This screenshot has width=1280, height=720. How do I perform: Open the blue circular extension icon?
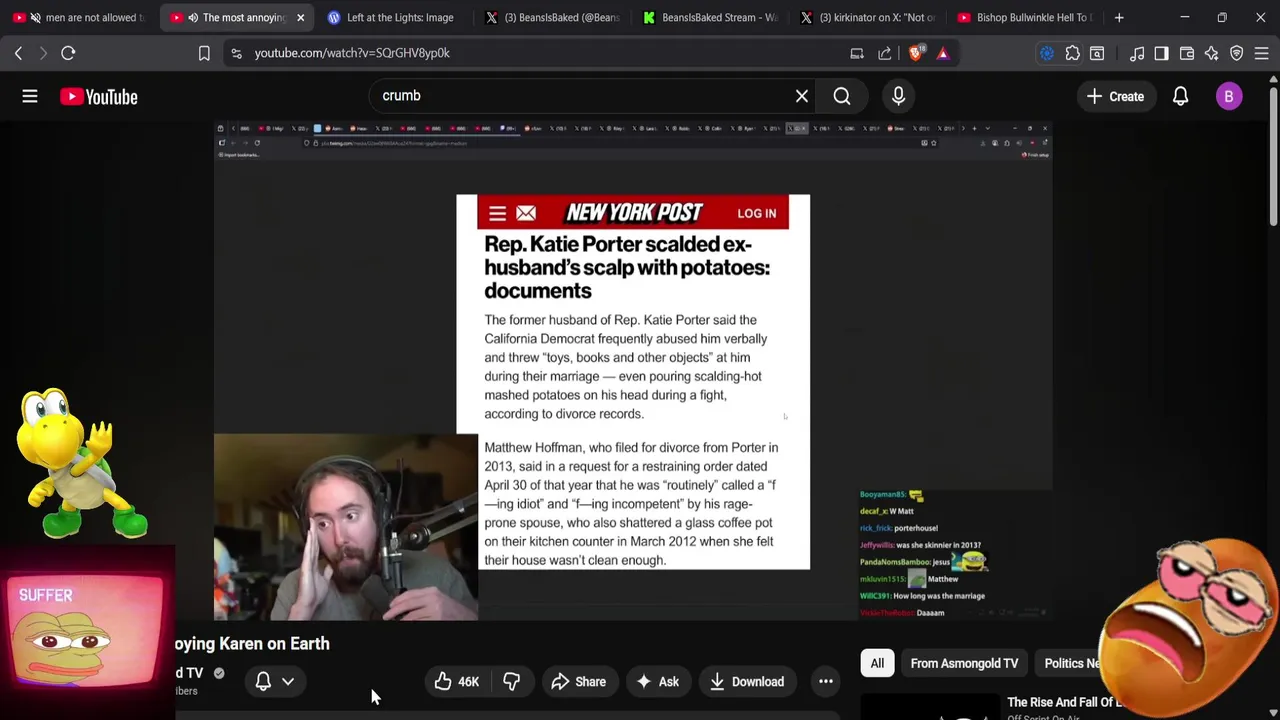click(1047, 53)
